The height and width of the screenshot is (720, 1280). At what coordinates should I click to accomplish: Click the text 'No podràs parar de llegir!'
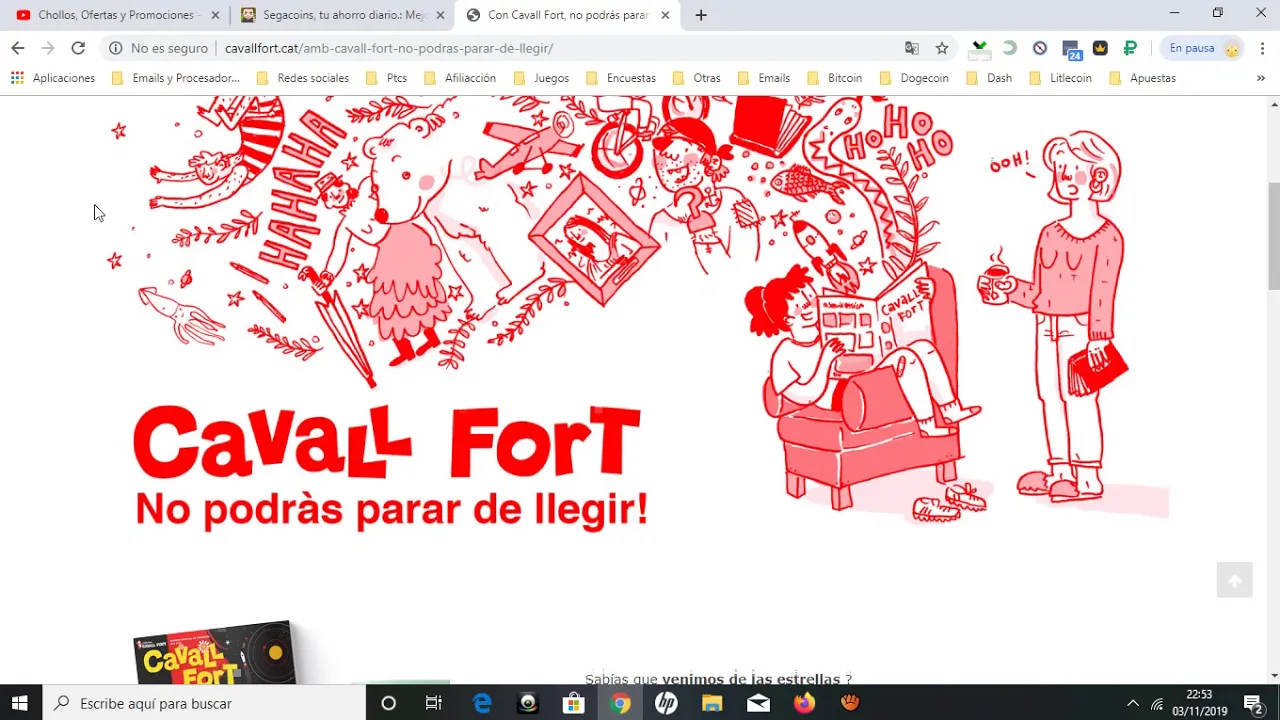pos(392,509)
